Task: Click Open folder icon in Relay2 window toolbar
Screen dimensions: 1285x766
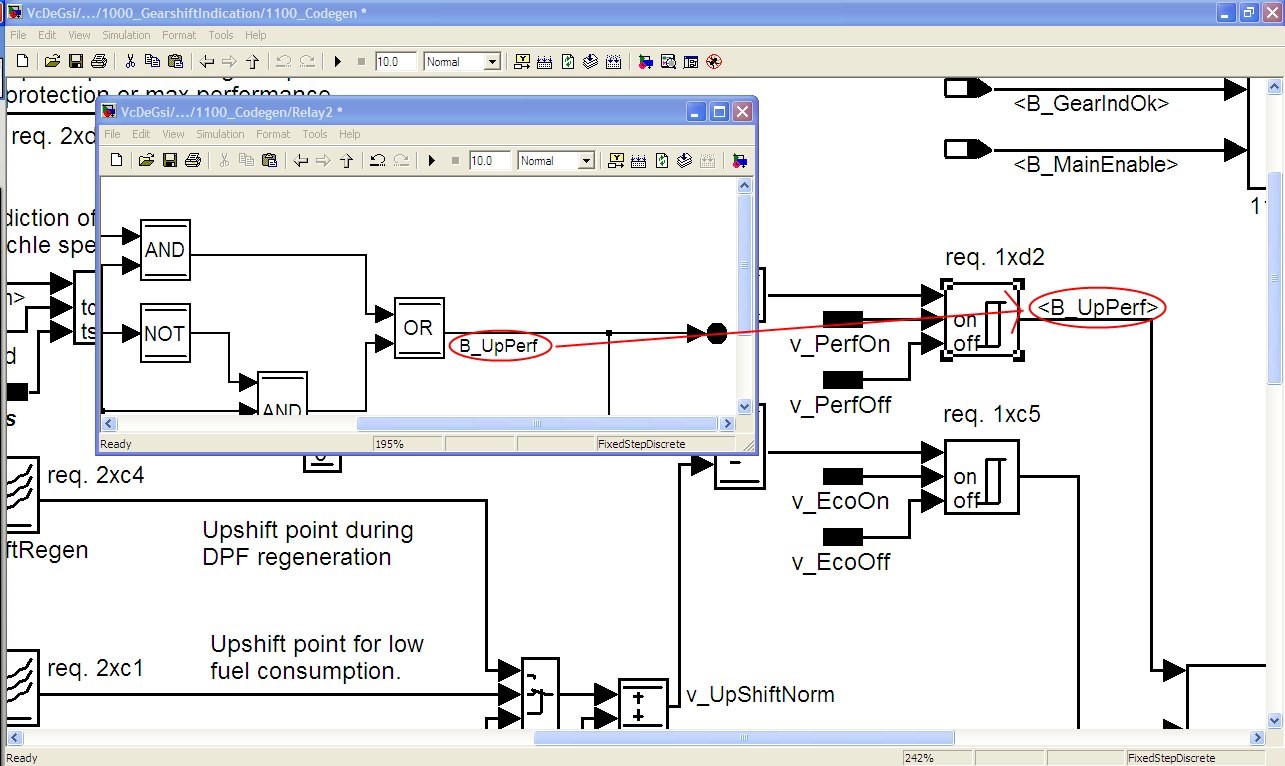Action: (x=146, y=161)
